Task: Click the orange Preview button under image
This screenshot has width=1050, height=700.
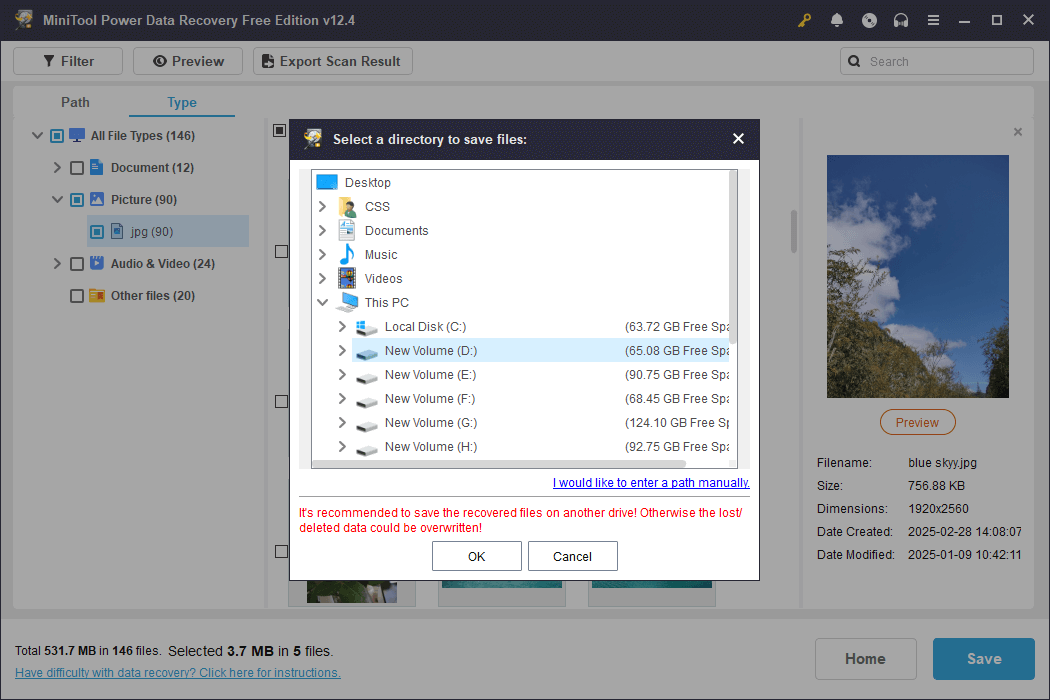Action: (x=917, y=422)
